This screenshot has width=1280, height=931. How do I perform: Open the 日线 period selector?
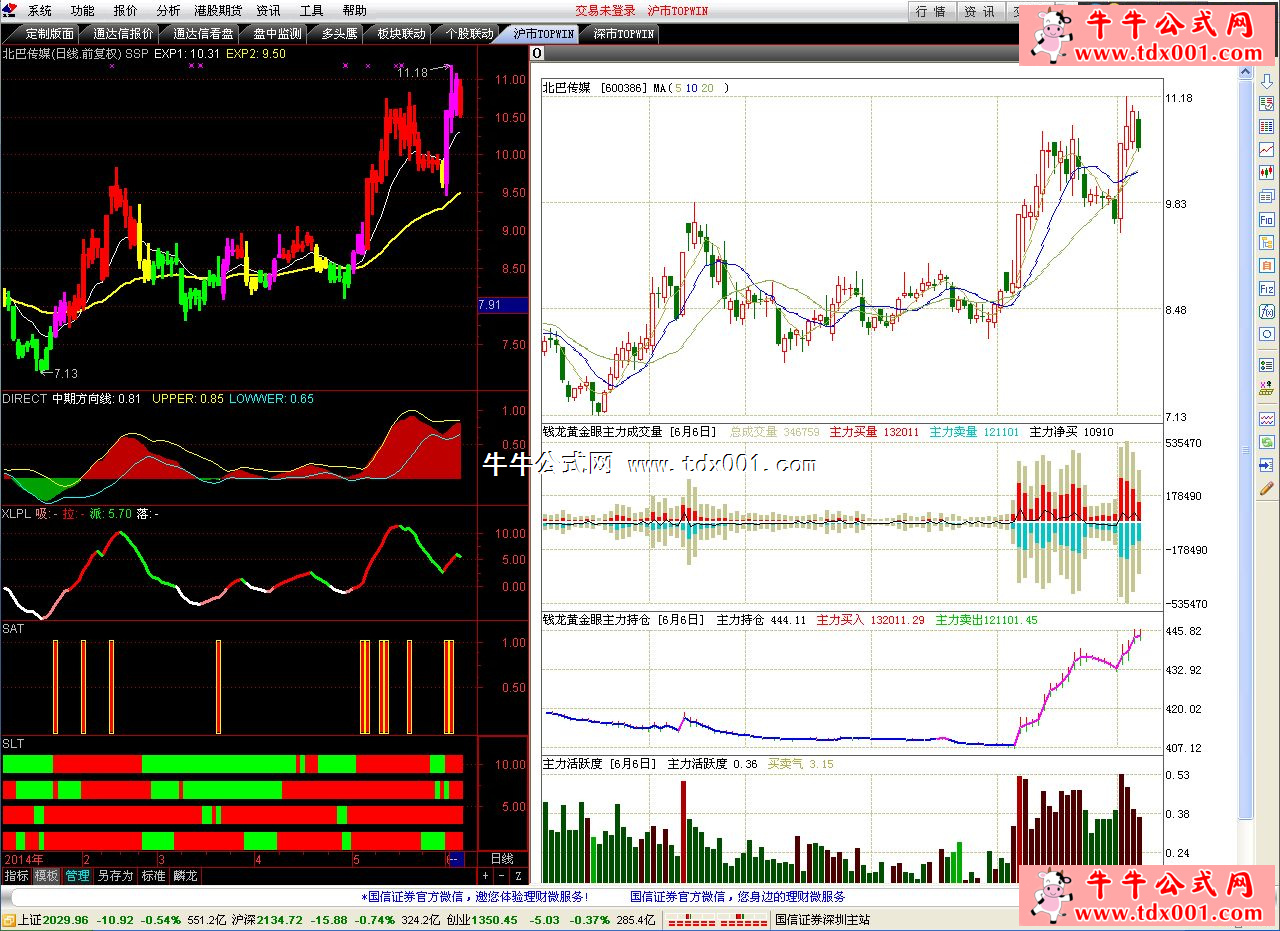501,858
